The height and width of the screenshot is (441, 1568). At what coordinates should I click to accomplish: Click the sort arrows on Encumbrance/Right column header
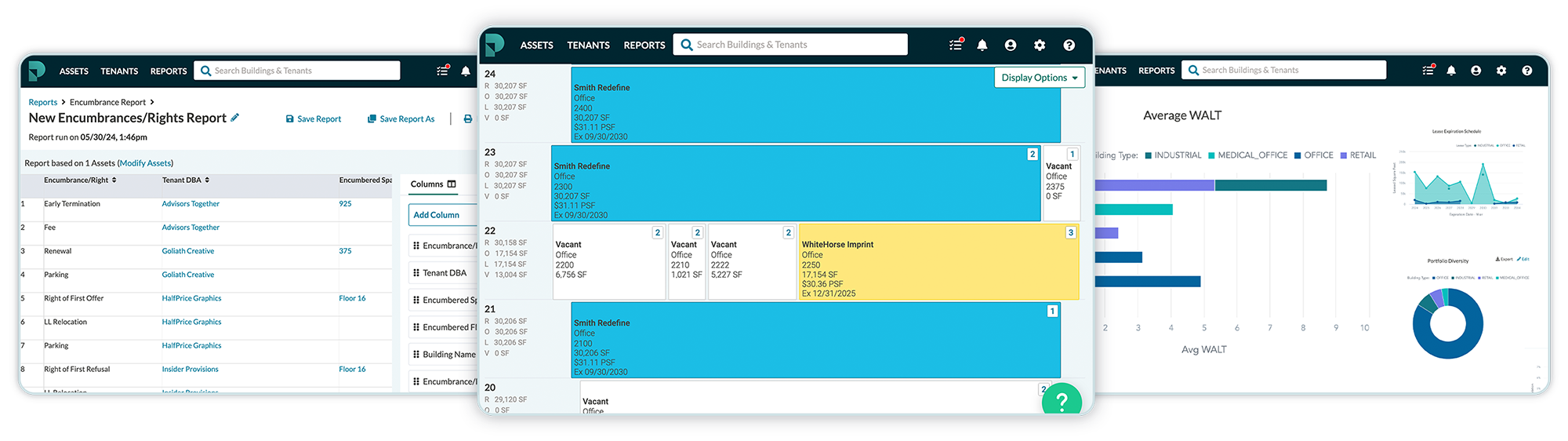pos(114,180)
